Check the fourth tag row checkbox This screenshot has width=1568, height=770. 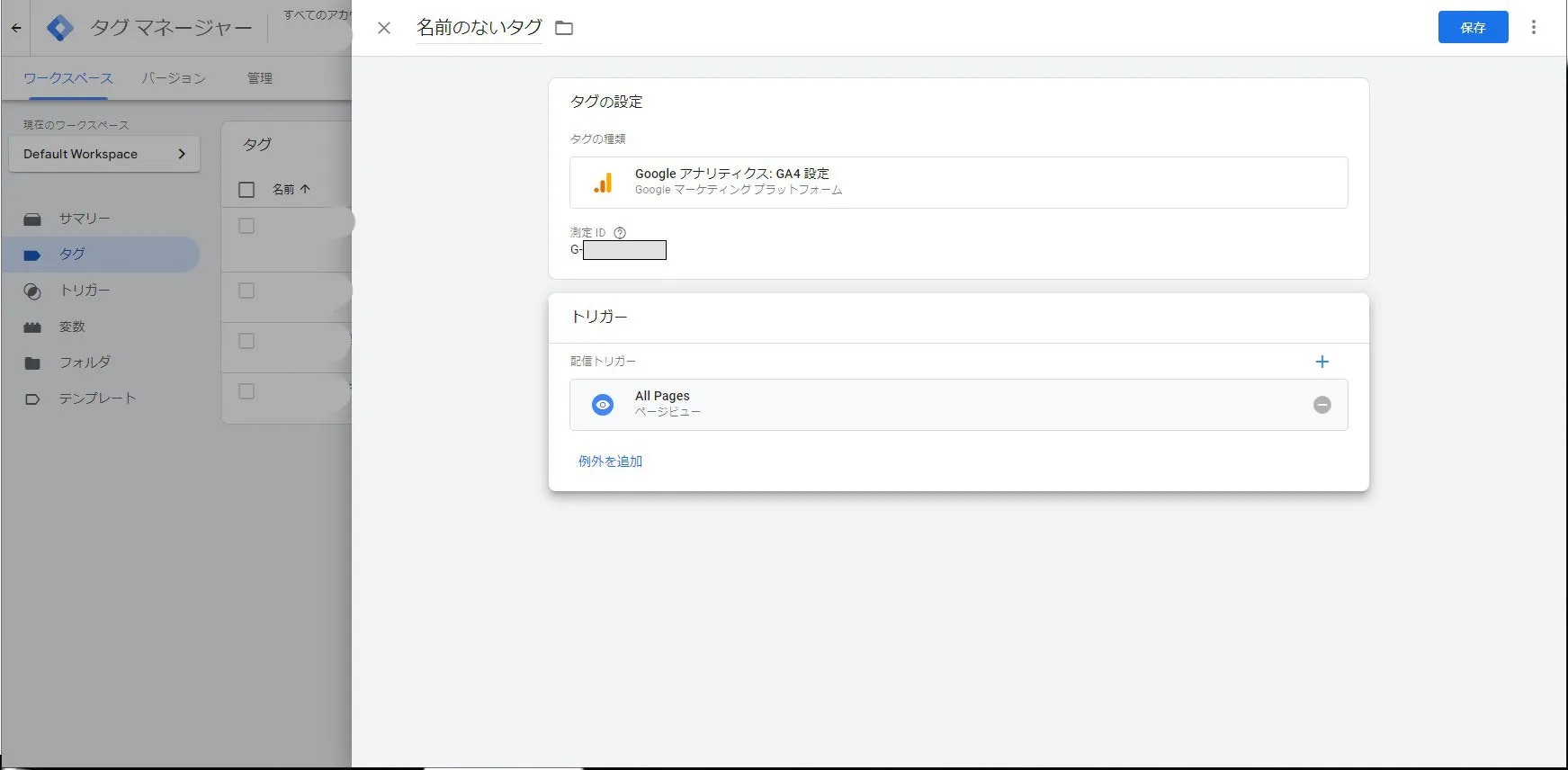coord(246,391)
